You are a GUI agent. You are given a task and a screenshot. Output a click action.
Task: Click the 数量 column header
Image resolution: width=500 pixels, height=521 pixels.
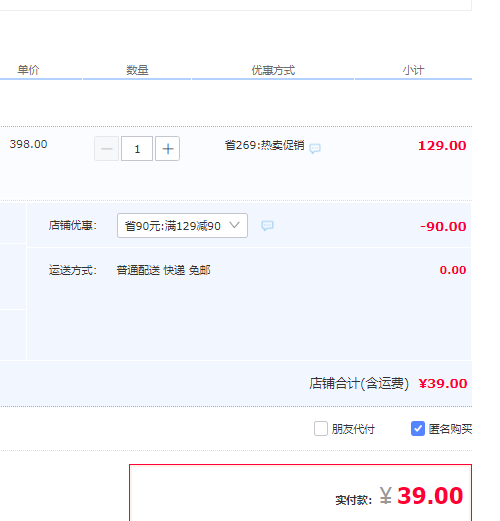137,70
